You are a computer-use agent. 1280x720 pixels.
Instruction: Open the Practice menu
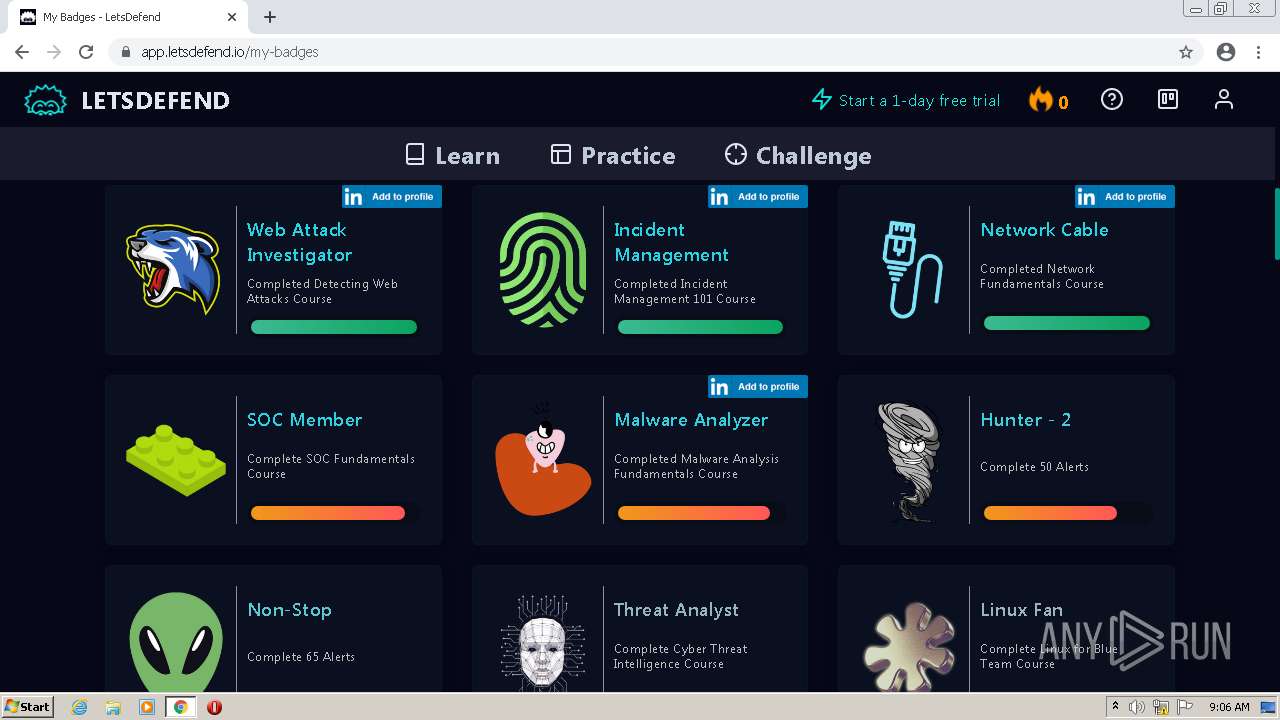tap(613, 155)
